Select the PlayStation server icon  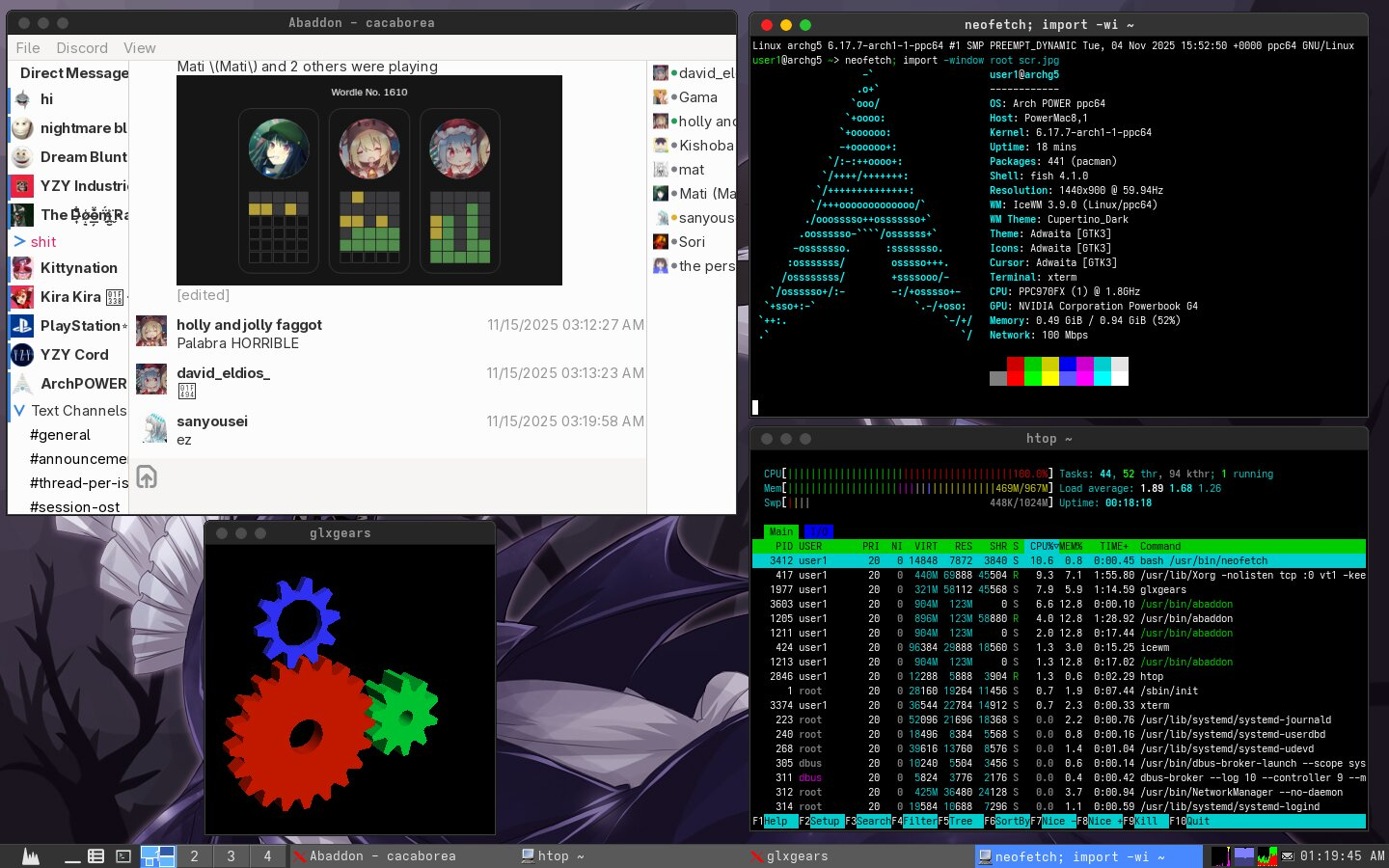pos(22,326)
